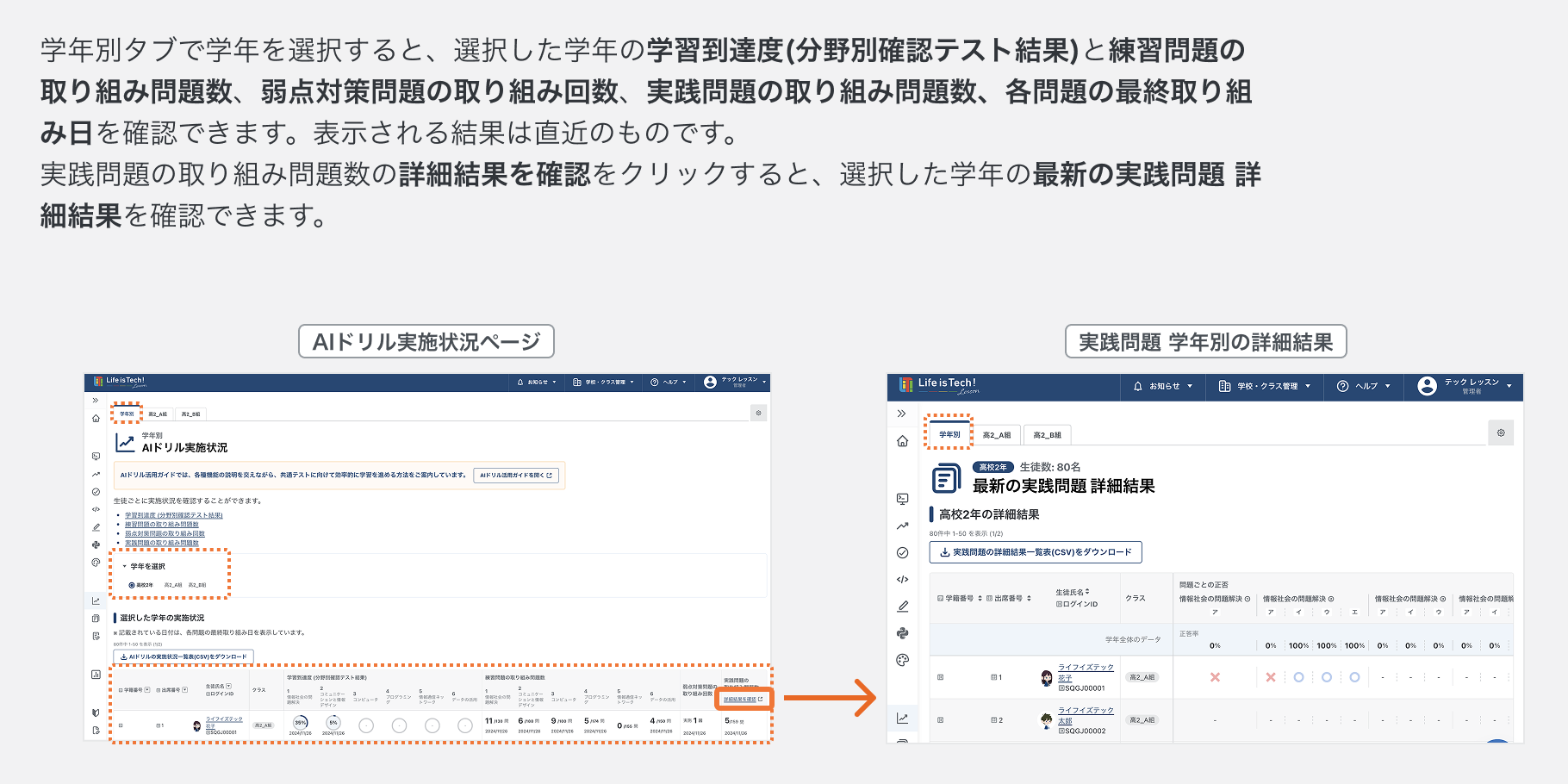Open check-circle icon in left screenshot sidebar
Screen dimensions: 1568x784
click(96, 492)
